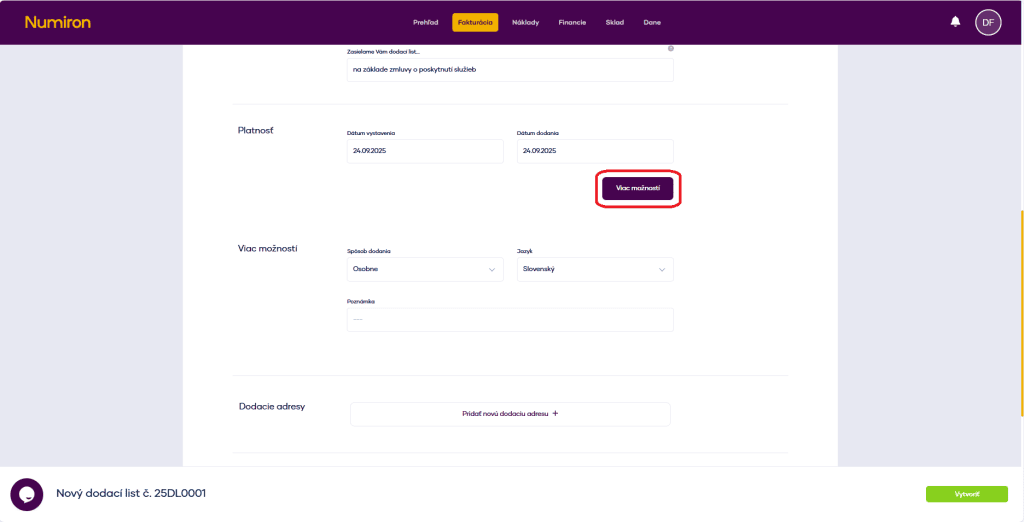
Task: Open the notifications bell
Action: pyautogui.click(x=955, y=22)
